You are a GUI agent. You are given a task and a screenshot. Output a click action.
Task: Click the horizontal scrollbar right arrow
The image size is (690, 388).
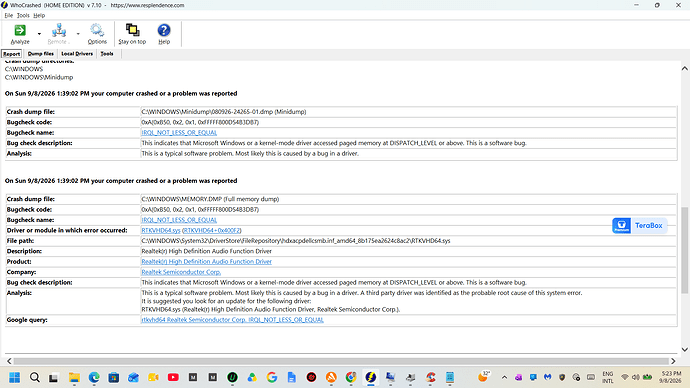[x=673, y=361]
